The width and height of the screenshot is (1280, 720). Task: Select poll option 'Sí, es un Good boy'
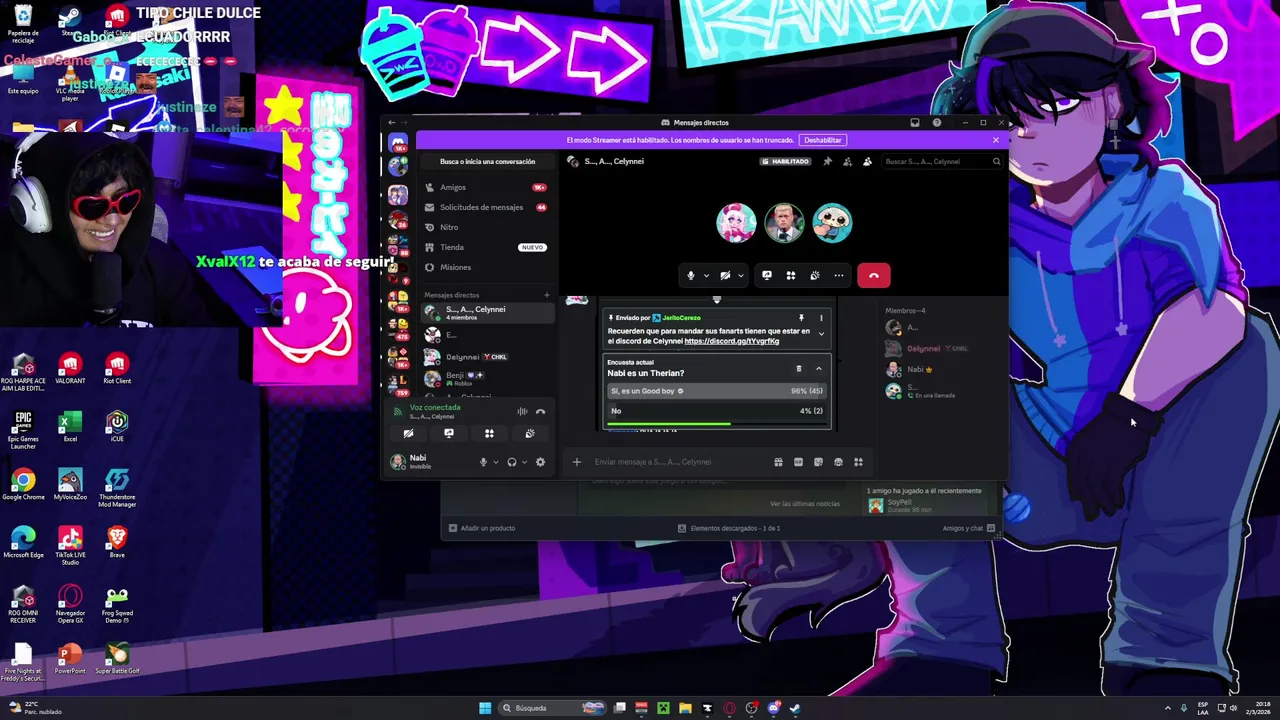pyautogui.click(x=717, y=391)
